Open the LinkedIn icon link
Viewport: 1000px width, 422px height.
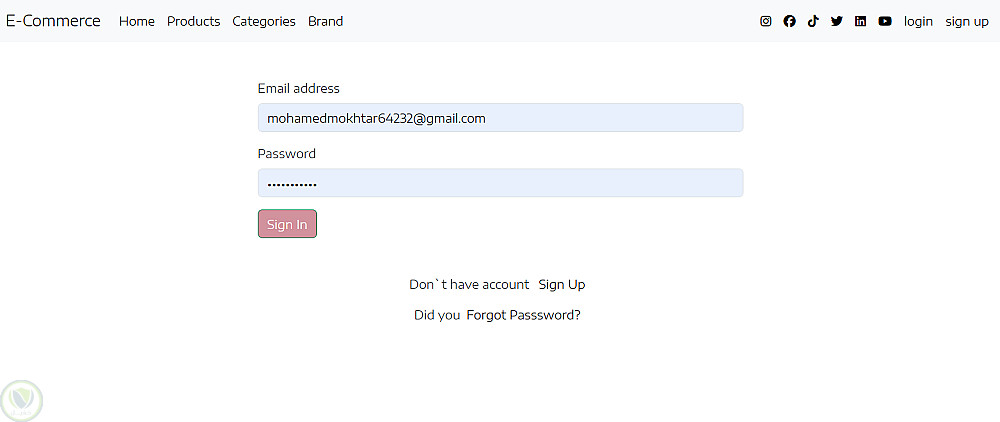tap(861, 21)
